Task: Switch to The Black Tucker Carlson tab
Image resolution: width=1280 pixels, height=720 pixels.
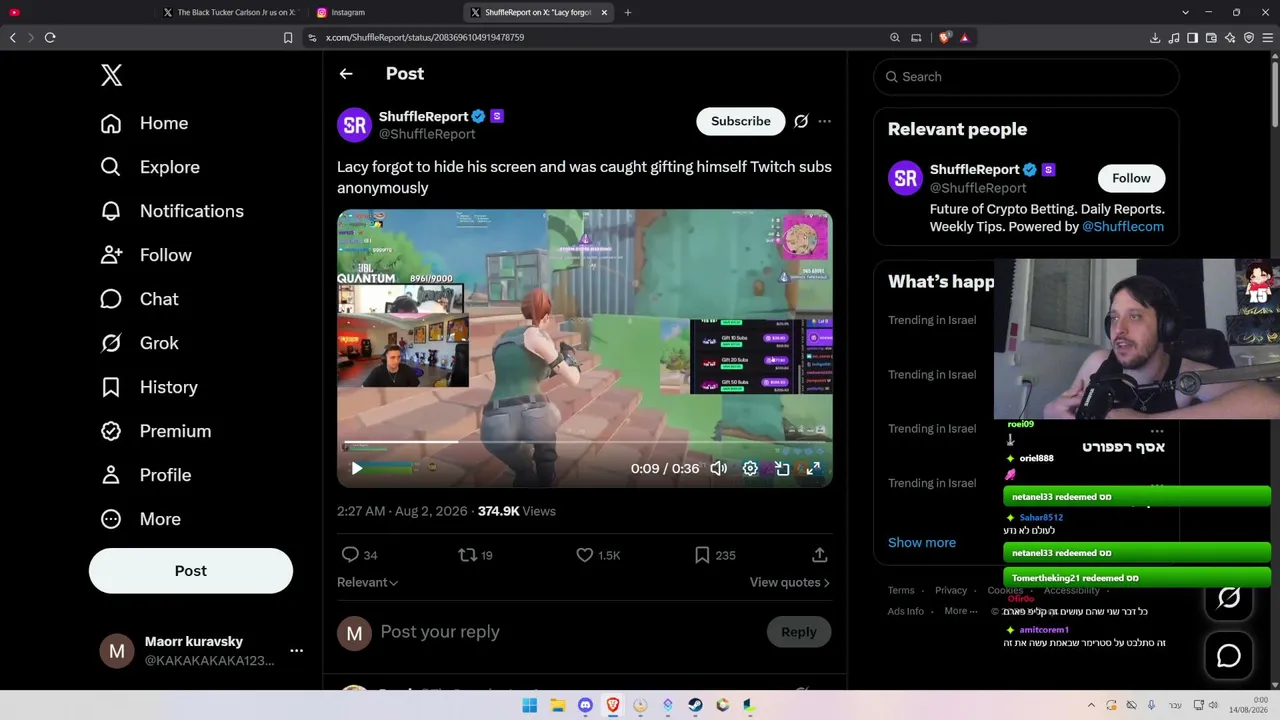Action: pos(230,13)
